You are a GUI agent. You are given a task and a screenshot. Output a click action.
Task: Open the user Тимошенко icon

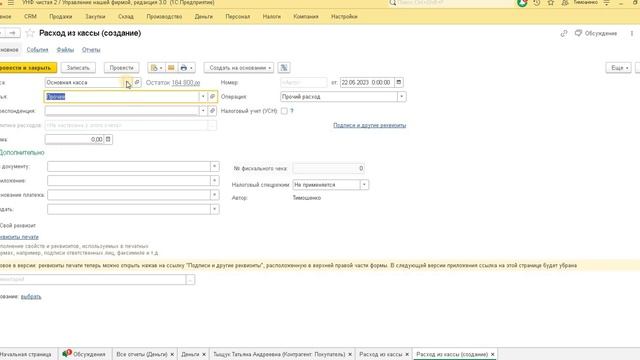[x=565, y=3]
